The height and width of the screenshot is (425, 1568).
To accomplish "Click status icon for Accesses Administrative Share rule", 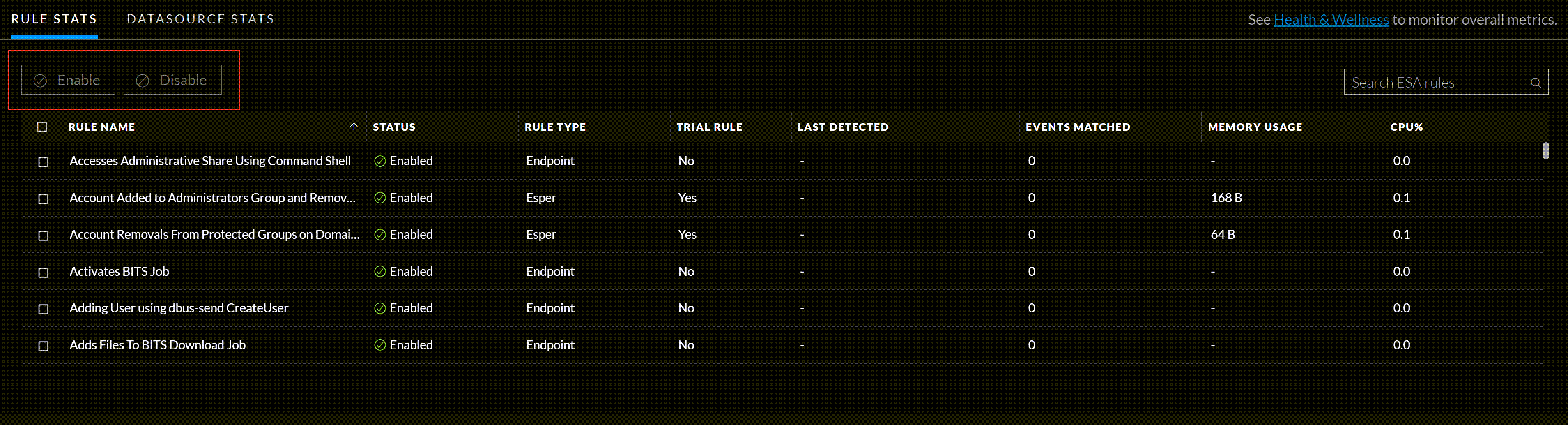I will click(380, 162).
